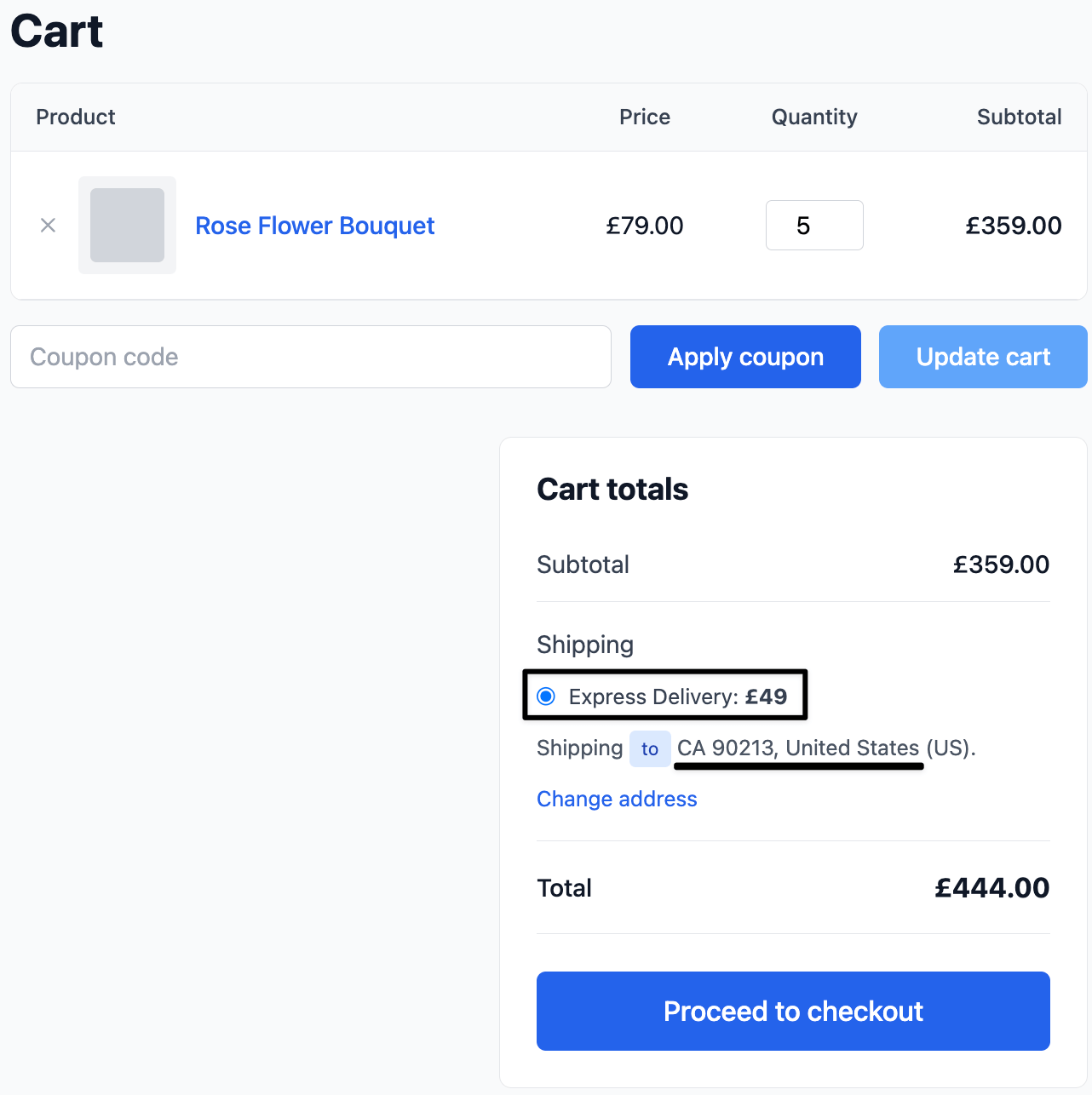This screenshot has width=1092, height=1095.
Task: Click the Quantity column header
Action: pyautogui.click(x=814, y=117)
